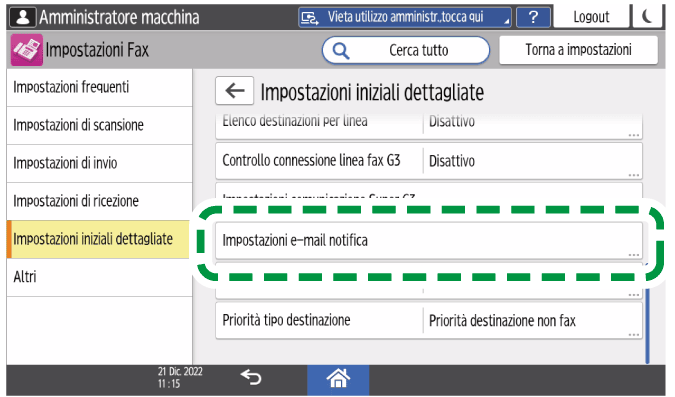Select Impostazioni frequenti menu item
Screen dimensions: 675x397
click(99, 87)
